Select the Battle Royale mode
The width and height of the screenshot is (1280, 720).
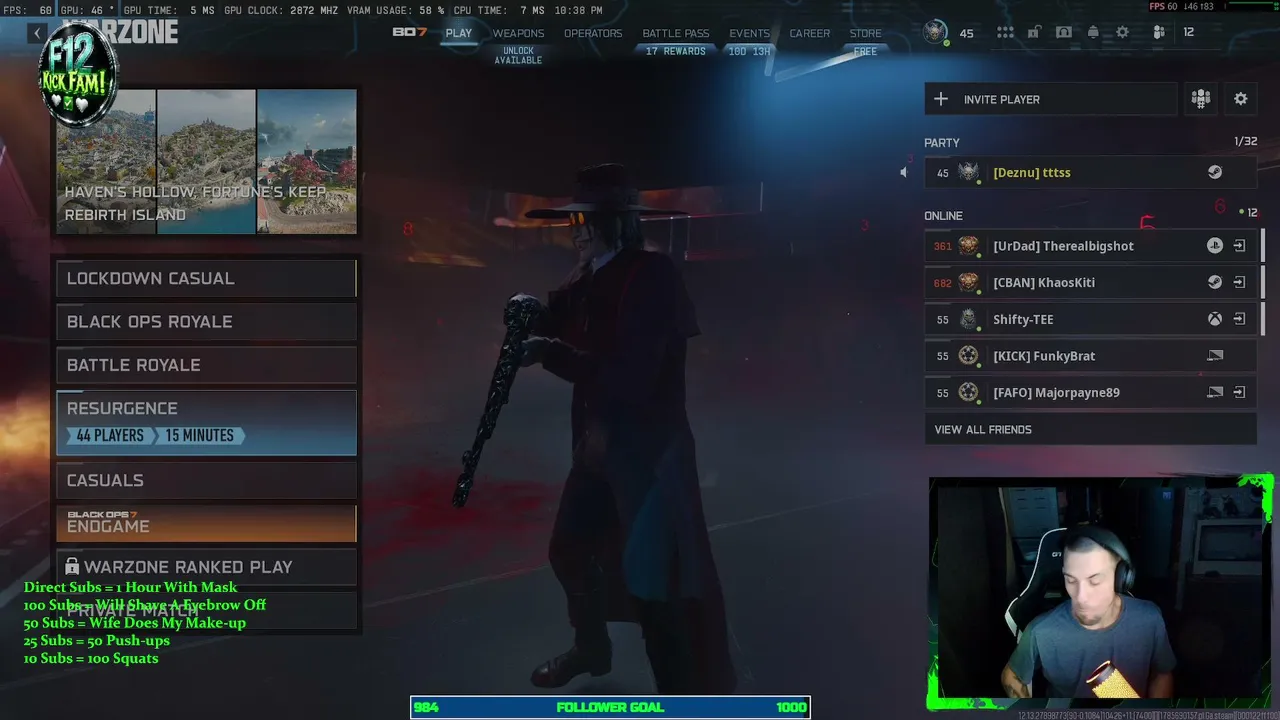pos(206,365)
